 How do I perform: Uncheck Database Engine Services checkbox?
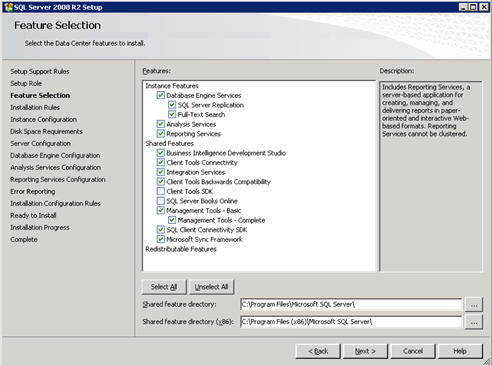[161, 95]
